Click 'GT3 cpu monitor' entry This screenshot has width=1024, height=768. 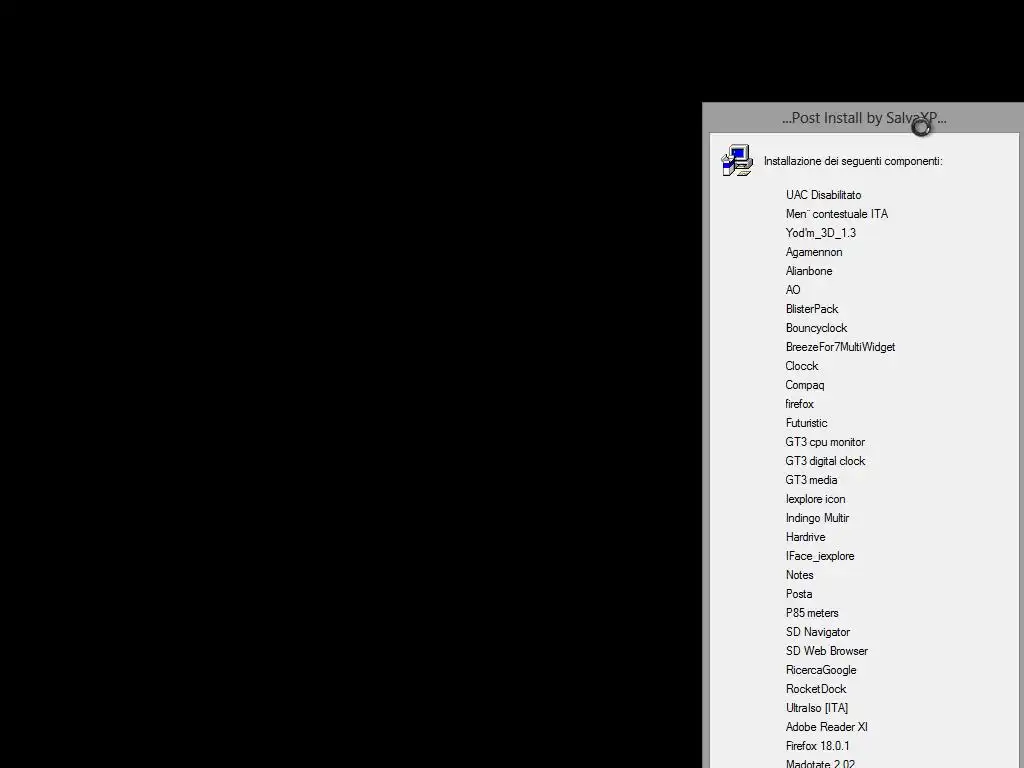click(x=825, y=442)
